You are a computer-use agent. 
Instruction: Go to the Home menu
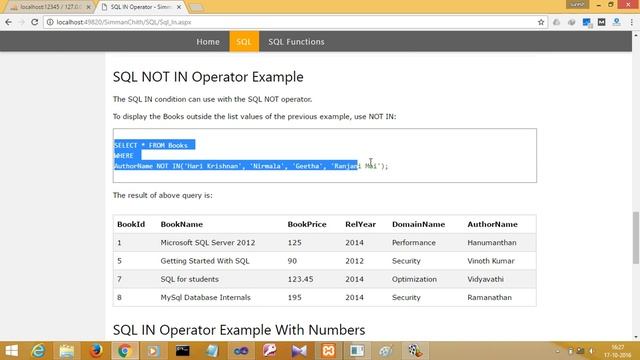[208, 42]
